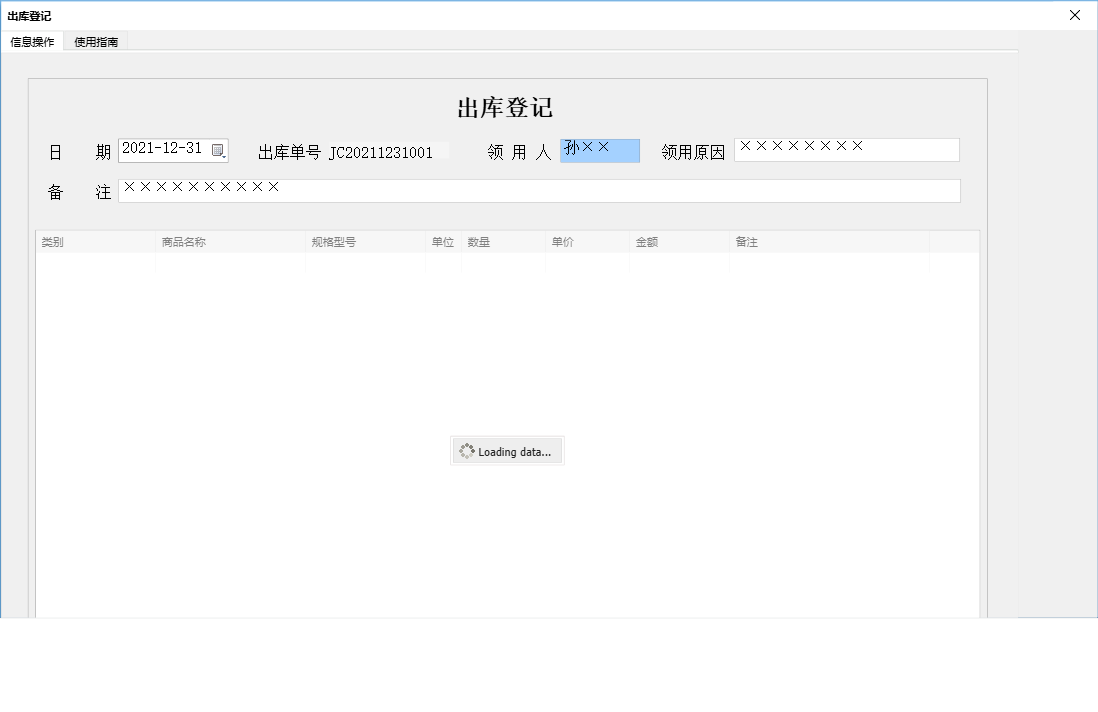The width and height of the screenshot is (1098, 712).
Task: Click the 类别 column header
Action: tap(53, 241)
